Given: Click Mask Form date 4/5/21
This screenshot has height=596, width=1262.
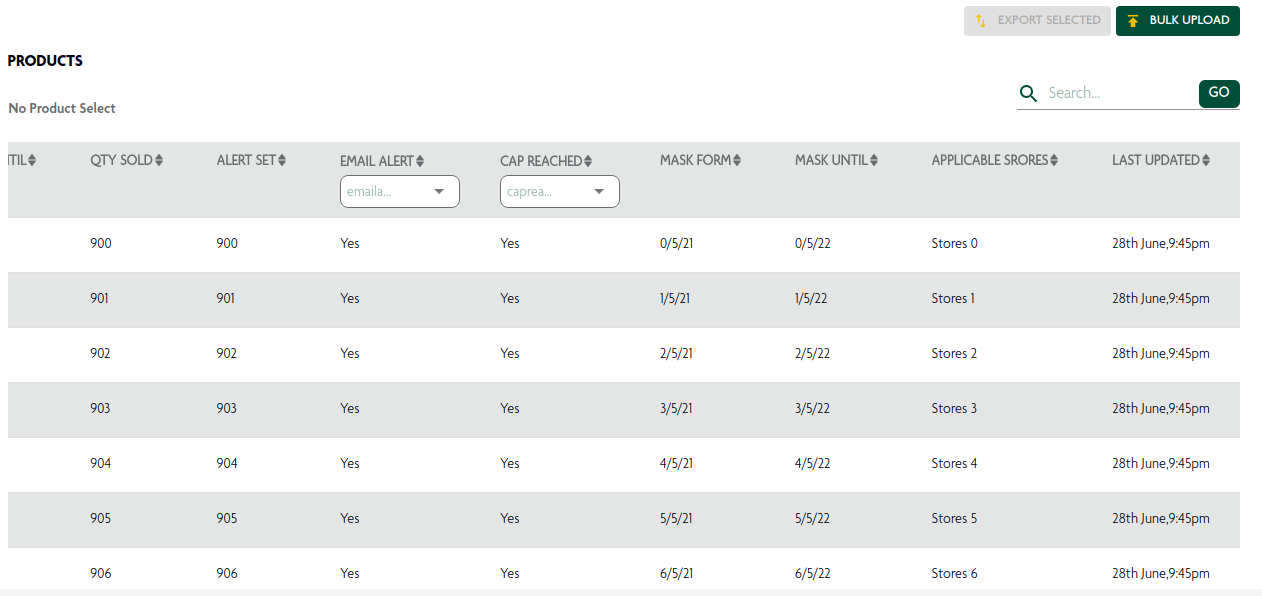Looking at the screenshot, I should click(x=675, y=463).
